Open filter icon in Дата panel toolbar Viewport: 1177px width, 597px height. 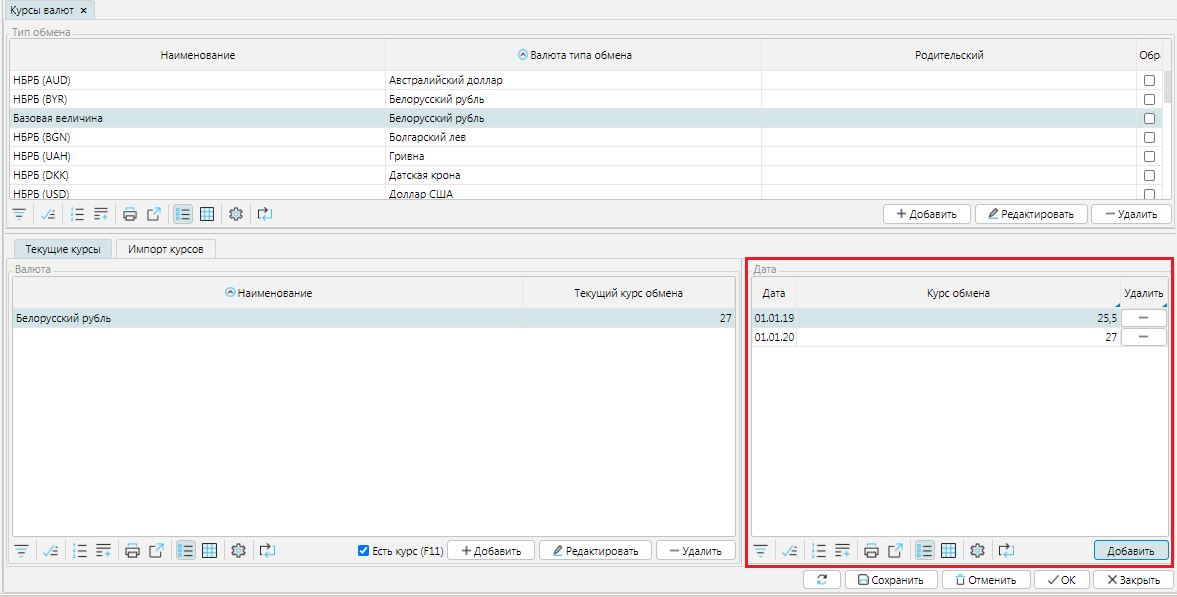761,551
